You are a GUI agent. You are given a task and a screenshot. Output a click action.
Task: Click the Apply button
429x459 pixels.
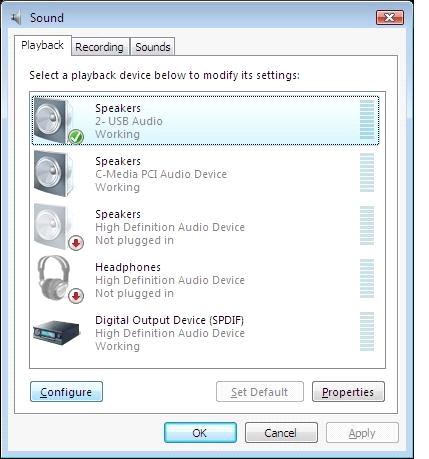[x=362, y=433]
